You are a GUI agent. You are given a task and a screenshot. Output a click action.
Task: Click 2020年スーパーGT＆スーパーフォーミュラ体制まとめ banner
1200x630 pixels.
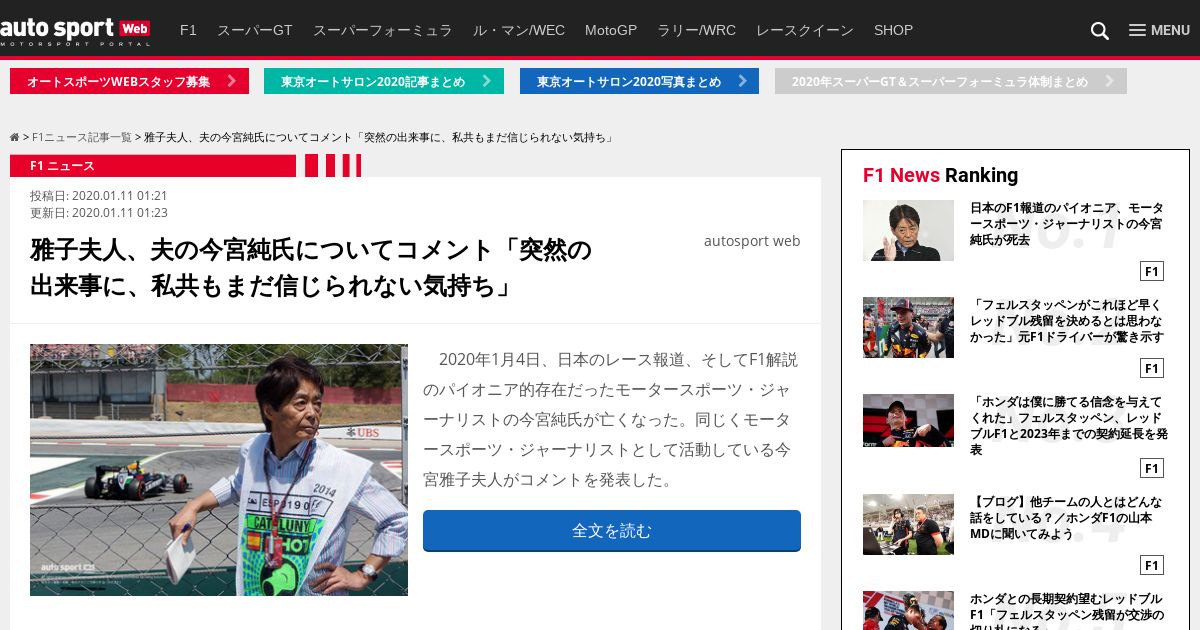951,81
